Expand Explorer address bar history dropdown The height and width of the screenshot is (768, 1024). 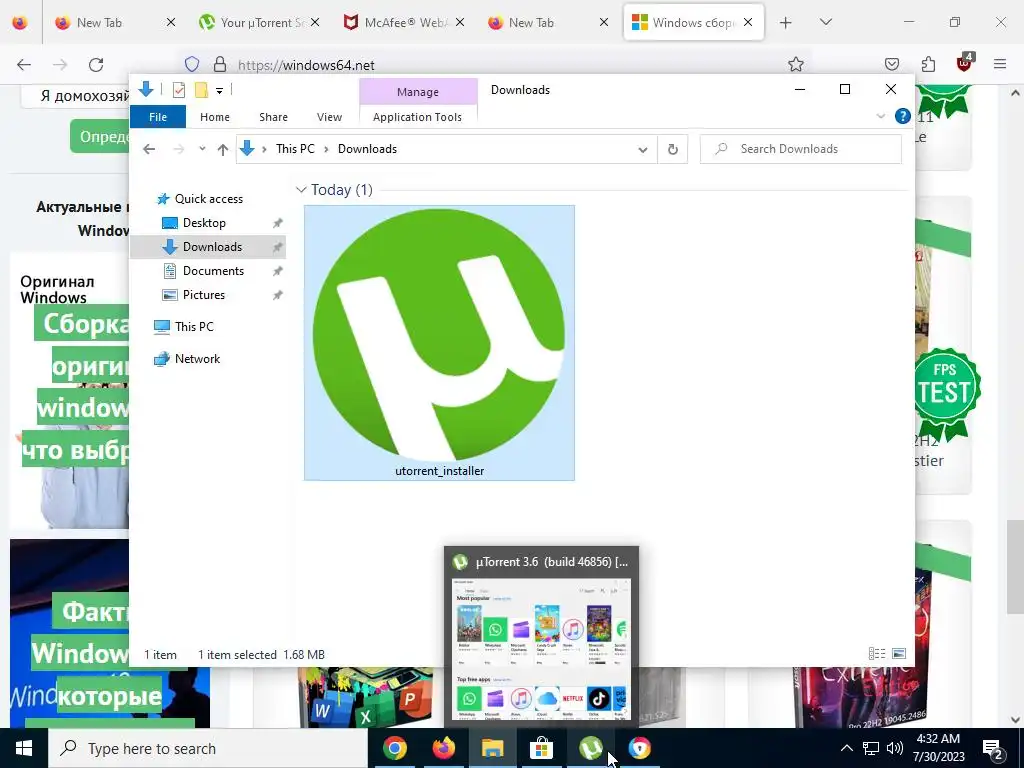click(x=643, y=150)
